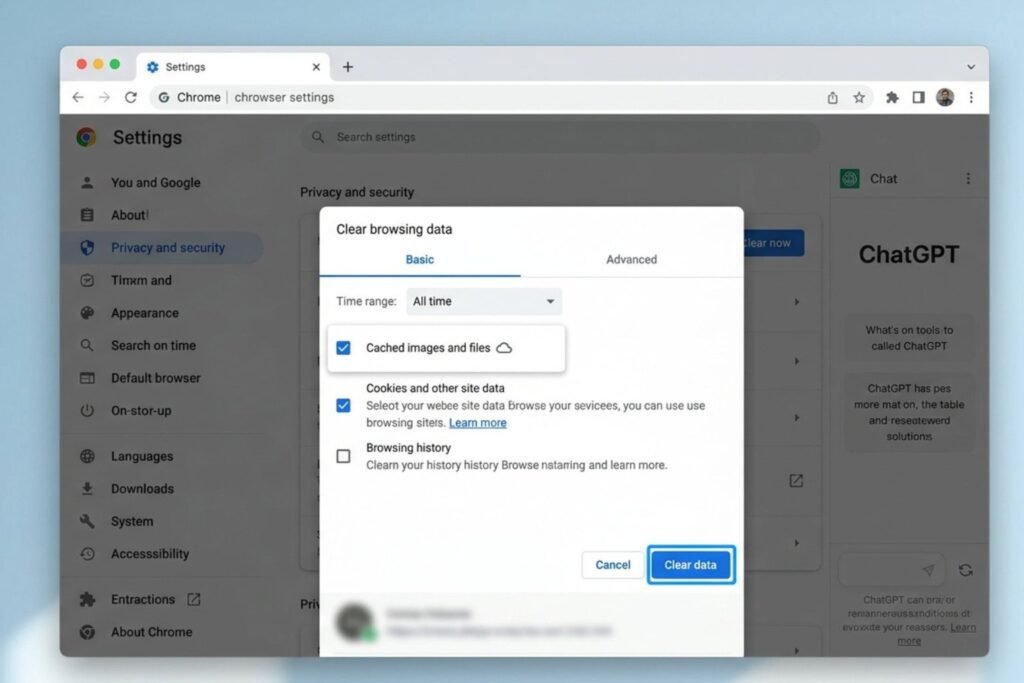Reload the page with refresh icon
Screen dimensions: 1024x683
131,97
